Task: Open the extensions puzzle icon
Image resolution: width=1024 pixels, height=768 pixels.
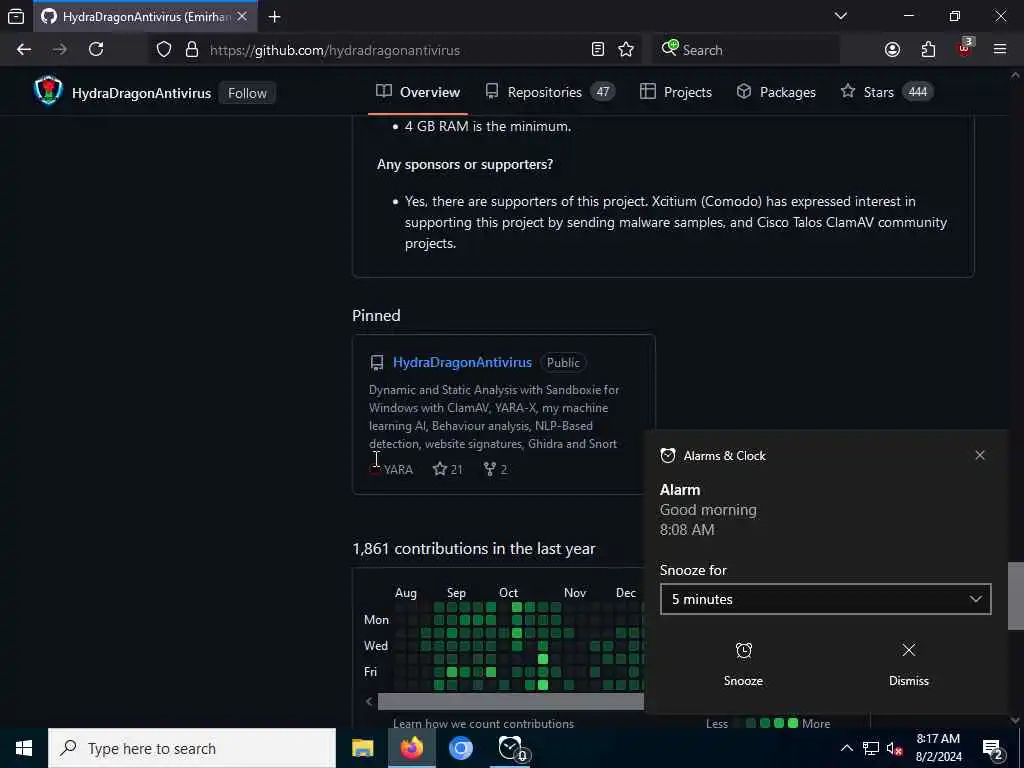Action: point(928,50)
